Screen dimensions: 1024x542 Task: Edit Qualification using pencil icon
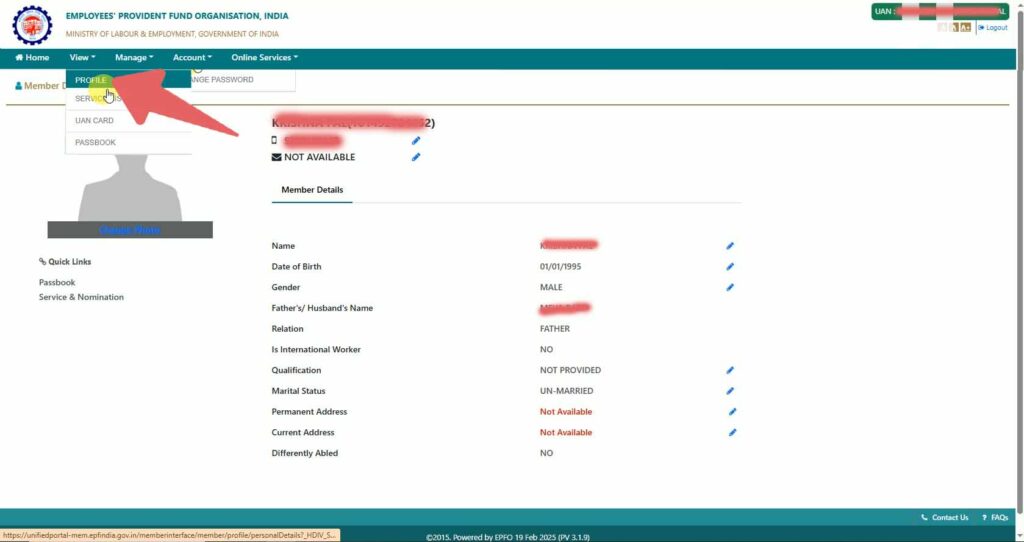[x=730, y=370]
